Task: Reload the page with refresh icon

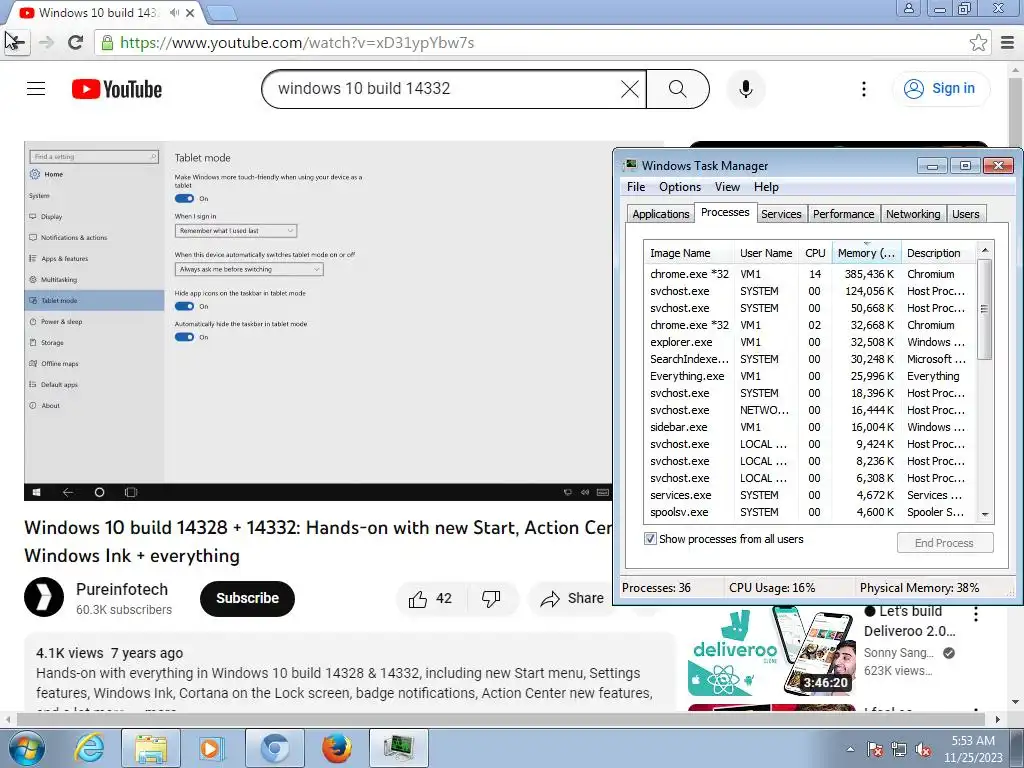Action: 76,42
